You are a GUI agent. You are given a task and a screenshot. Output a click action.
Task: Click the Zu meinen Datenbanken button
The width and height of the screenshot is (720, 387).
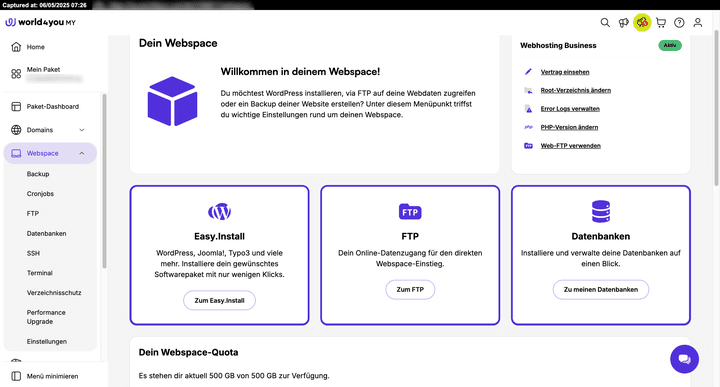point(601,290)
